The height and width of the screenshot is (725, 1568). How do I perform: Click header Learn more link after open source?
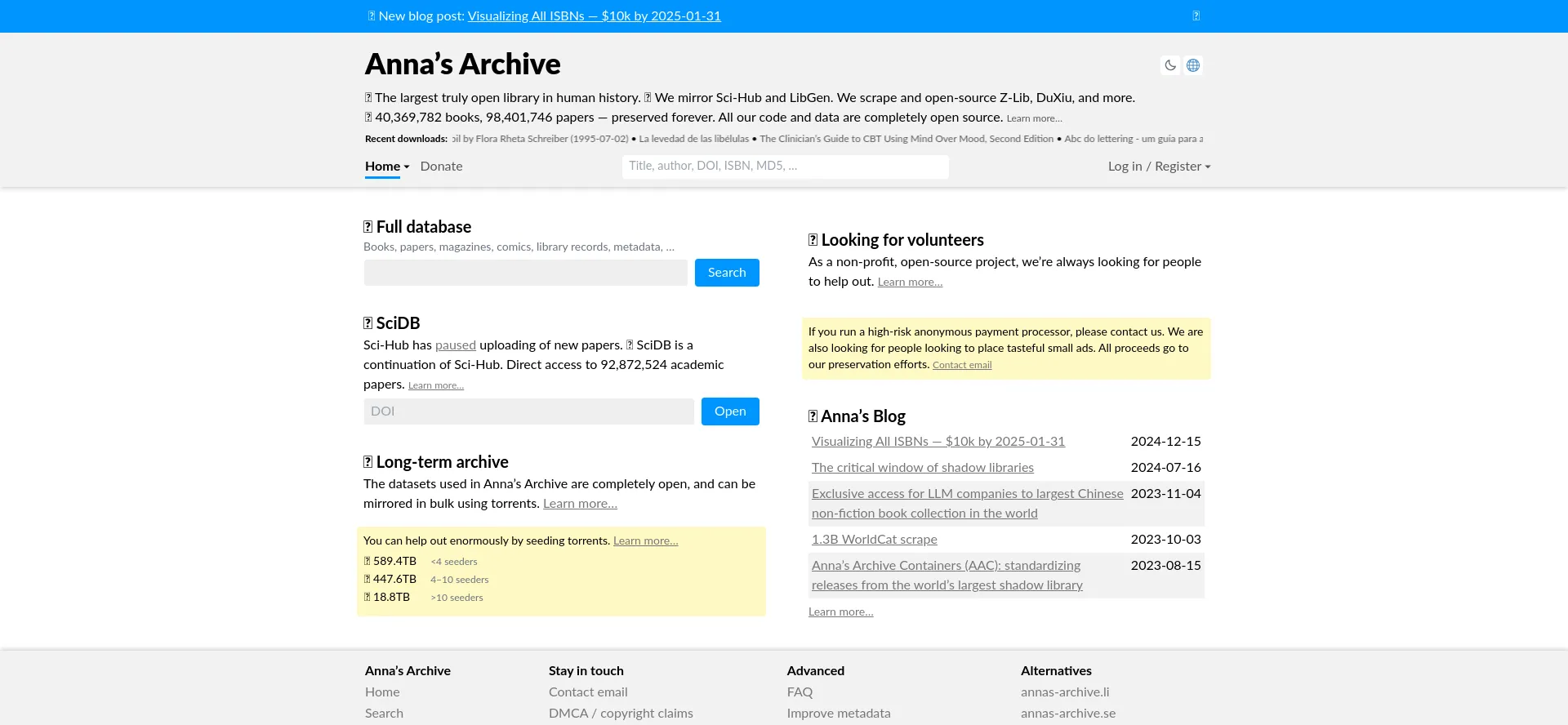point(1034,118)
